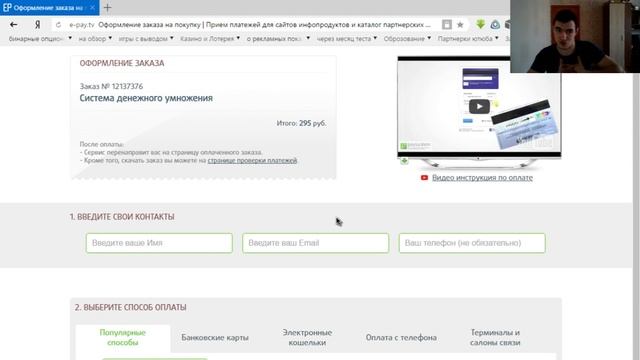Open the Видео инструкция по оплате link
The height and width of the screenshot is (360, 640).
482,178
